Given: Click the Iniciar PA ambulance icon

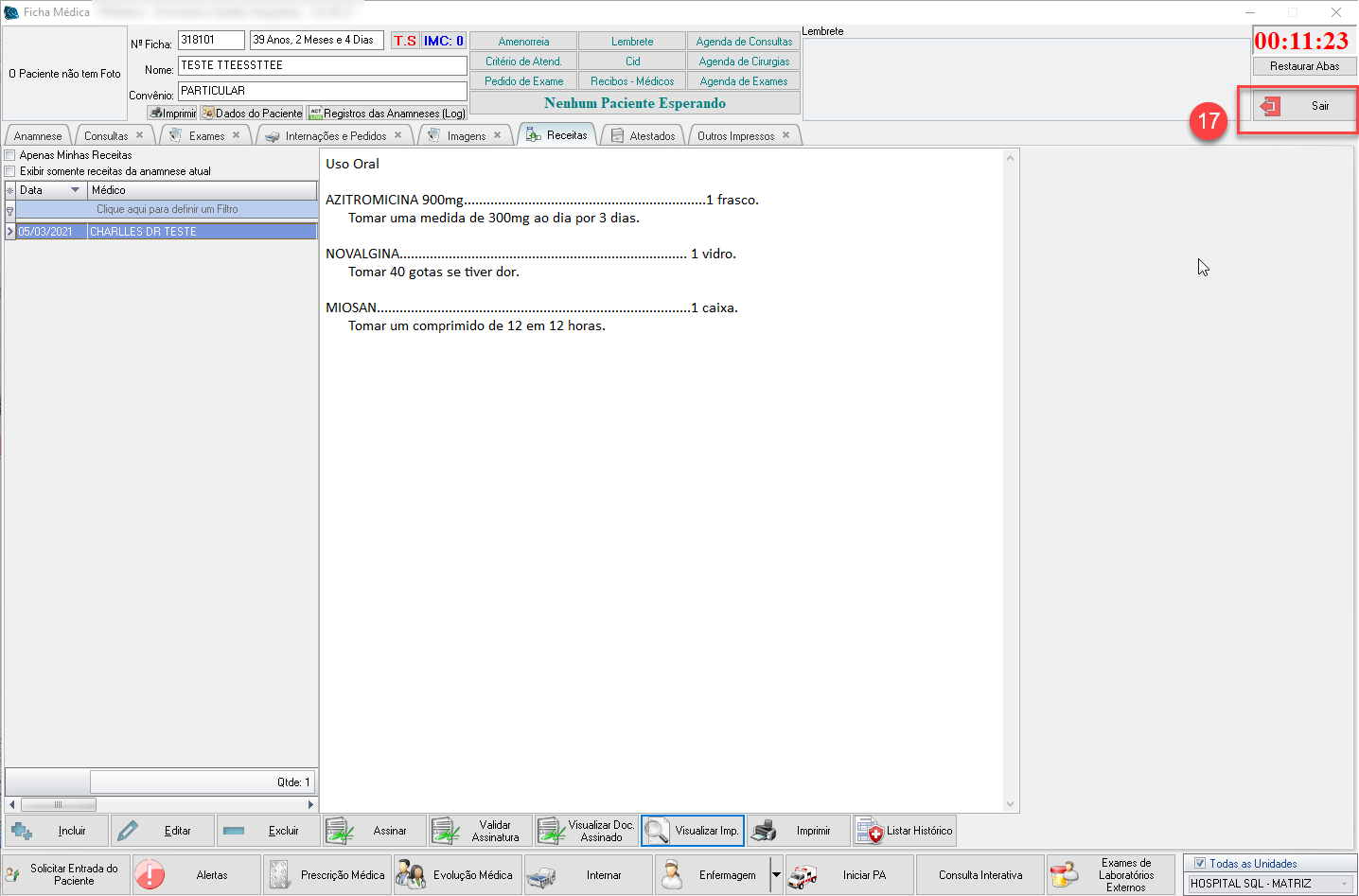Looking at the screenshot, I should coord(803,876).
